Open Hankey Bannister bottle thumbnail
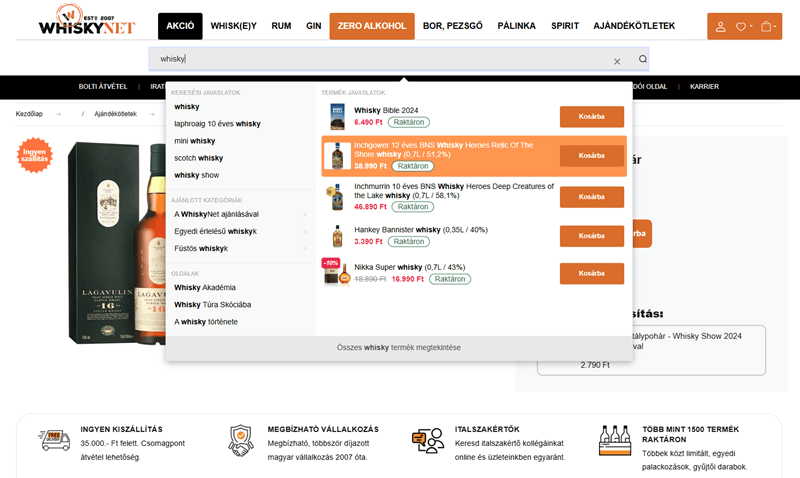 [x=337, y=236]
